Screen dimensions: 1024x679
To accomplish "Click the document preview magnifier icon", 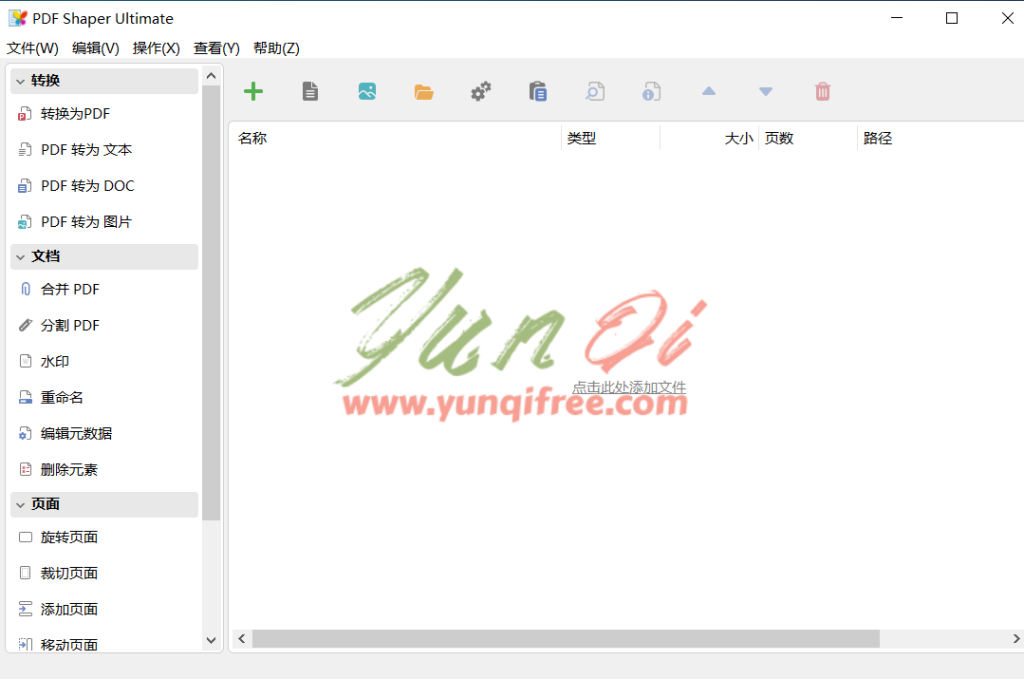I will 595,91.
